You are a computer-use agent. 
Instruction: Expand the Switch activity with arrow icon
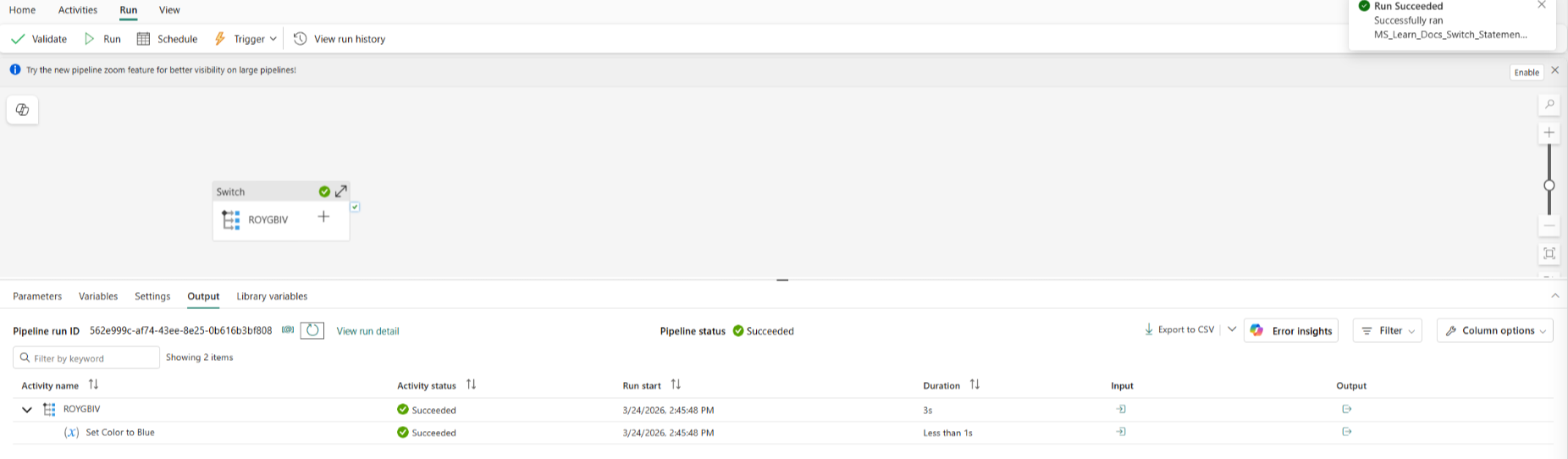tap(341, 191)
